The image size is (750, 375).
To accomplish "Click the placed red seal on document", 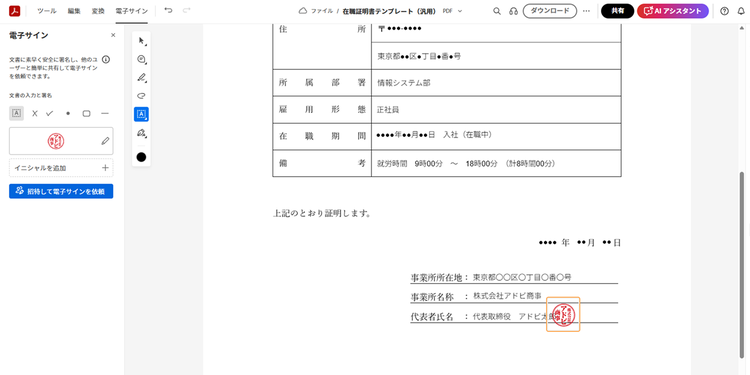I will [x=563, y=315].
